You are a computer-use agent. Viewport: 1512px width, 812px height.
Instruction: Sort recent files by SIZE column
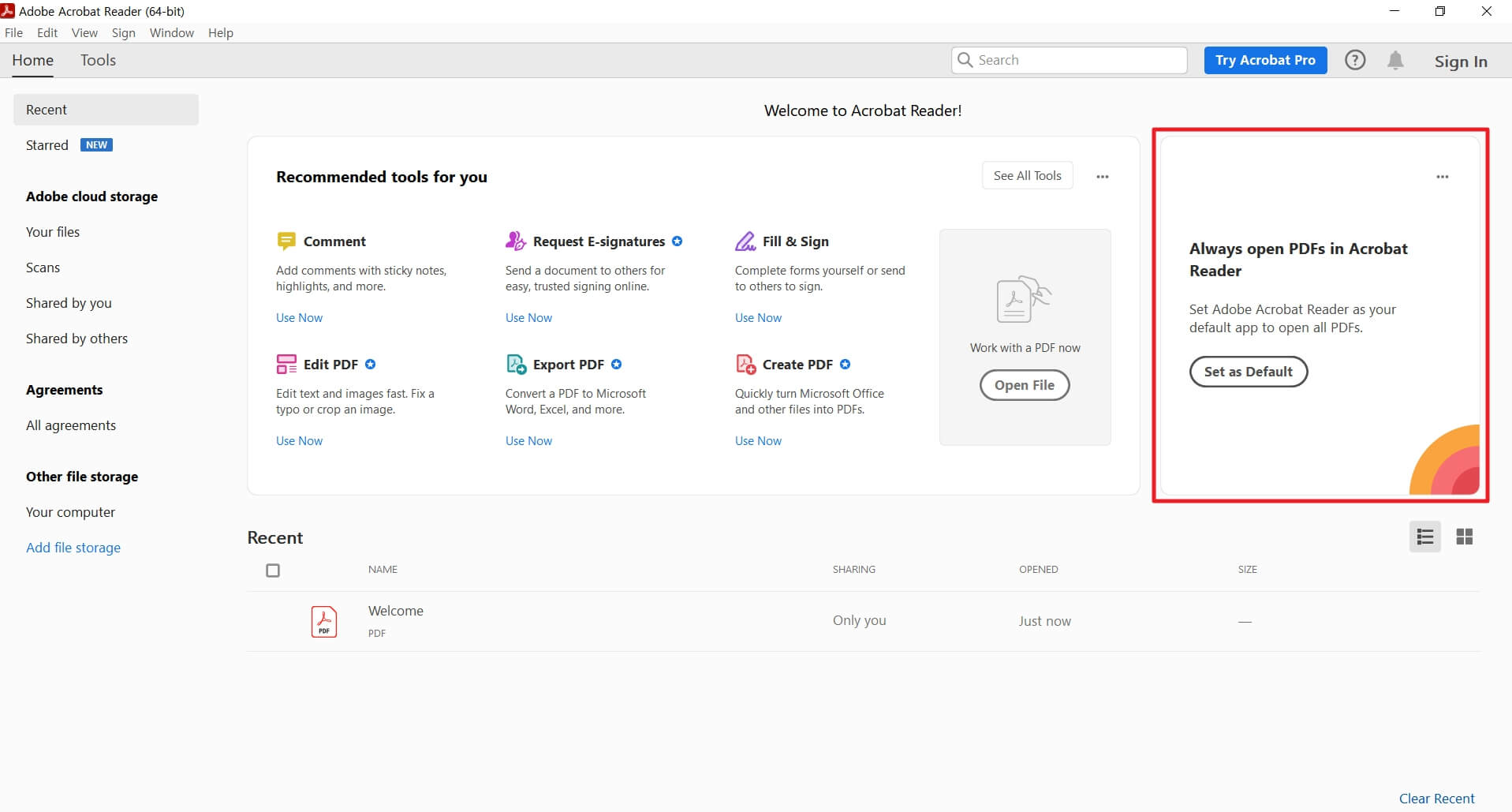(1247, 569)
